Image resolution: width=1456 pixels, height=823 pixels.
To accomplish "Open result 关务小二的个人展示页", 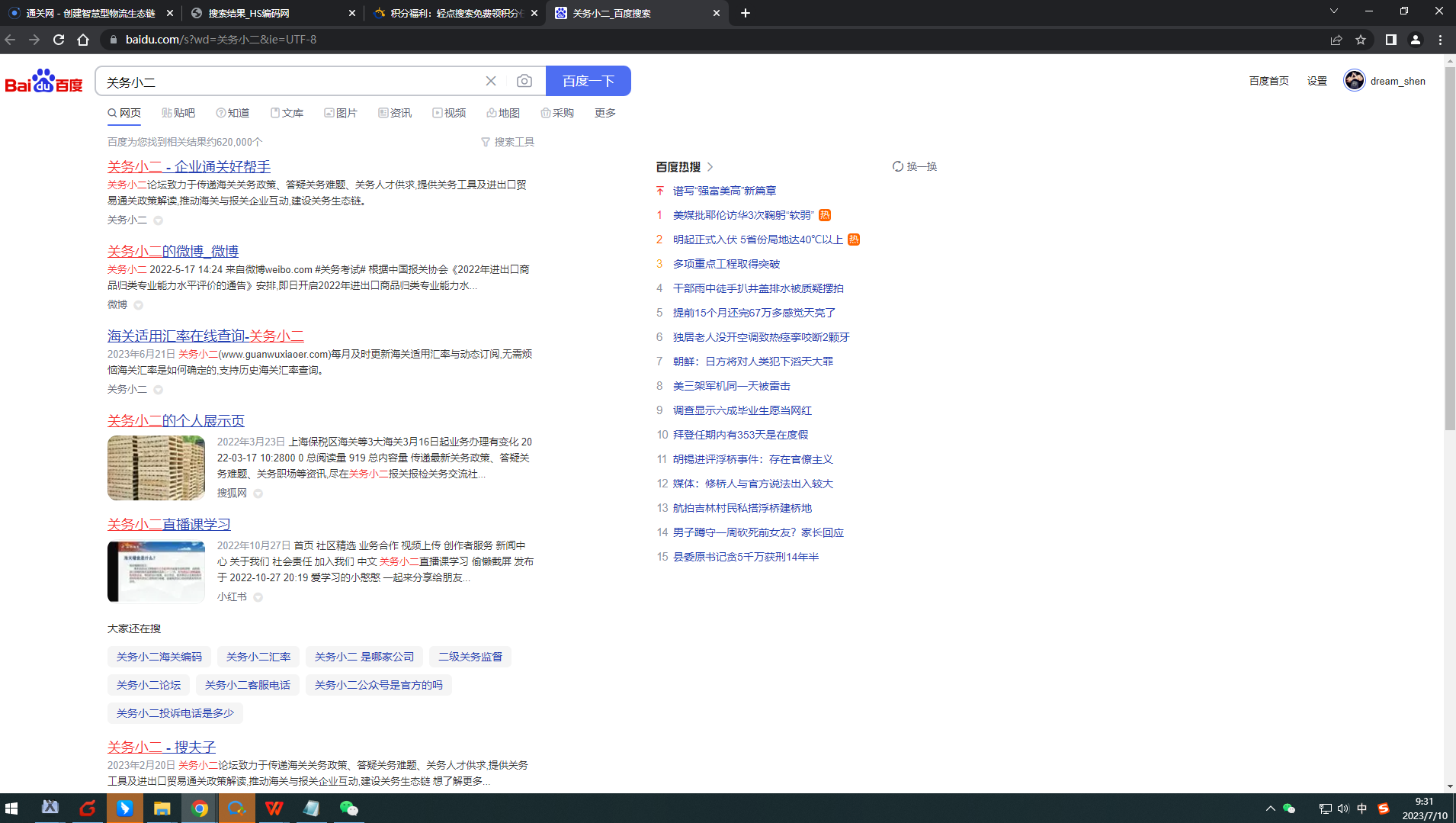I will pyautogui.click(x=176, y=420).
